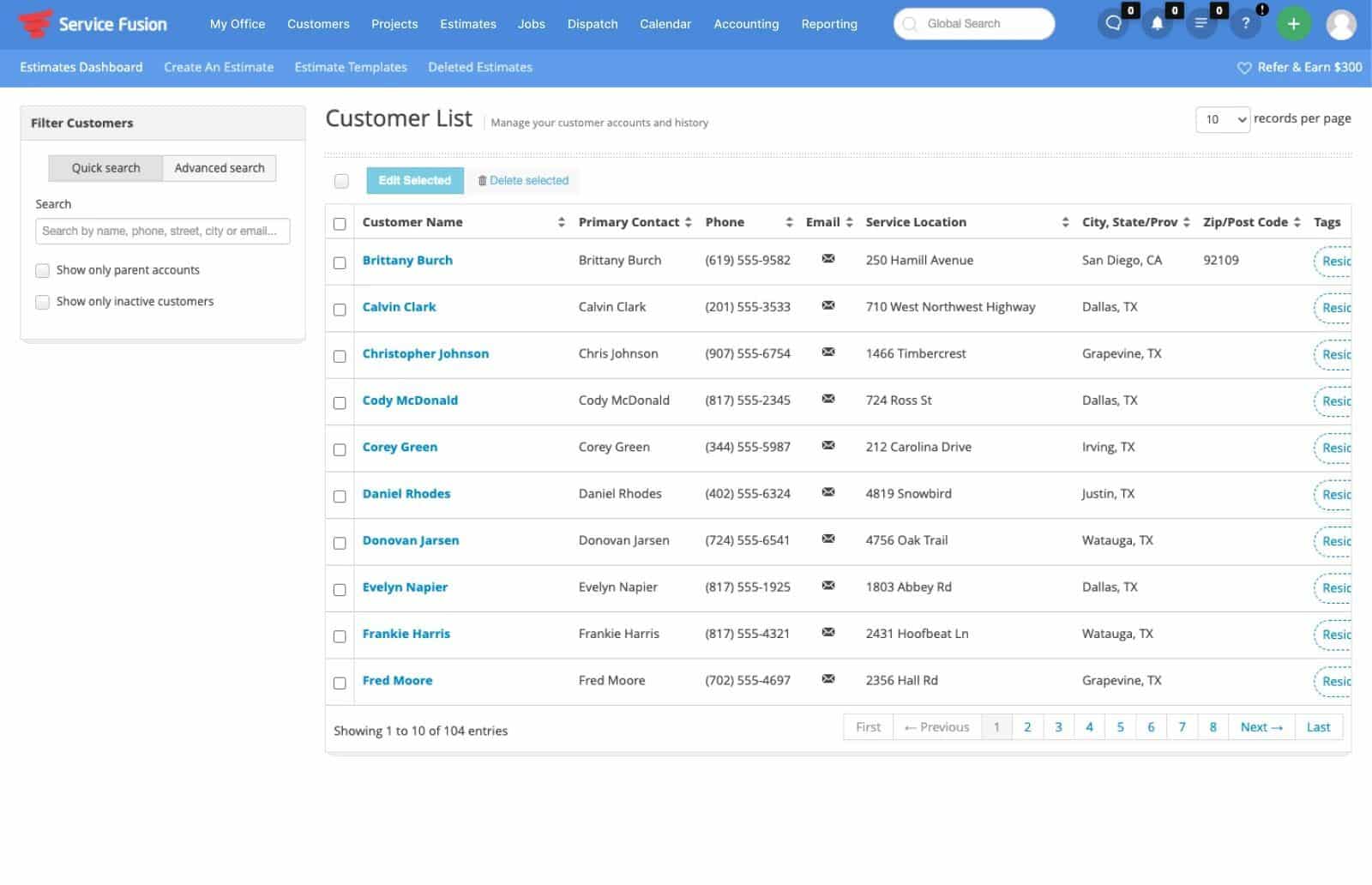Check Show only inactive customers
Image resolution: width=1372 pixels, height=885 pixels.
click(42, 301)
